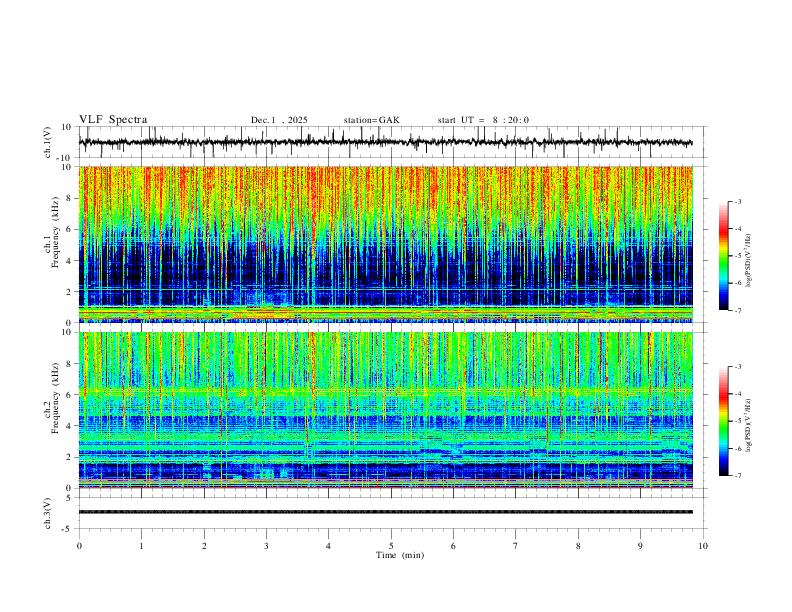Image resolution: width=792 pixels, height=612 pixels.
Task: Click the ch.1 voltage waveform trace
Action: [385, 142]
